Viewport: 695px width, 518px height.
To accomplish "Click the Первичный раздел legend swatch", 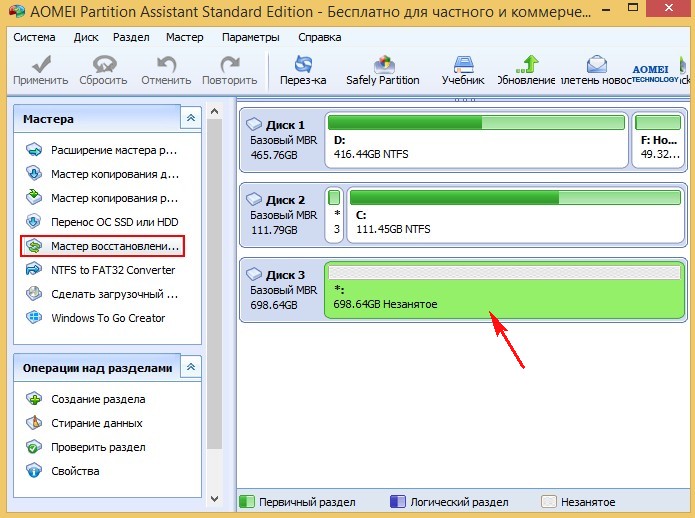I will click(x=247, y=502).
